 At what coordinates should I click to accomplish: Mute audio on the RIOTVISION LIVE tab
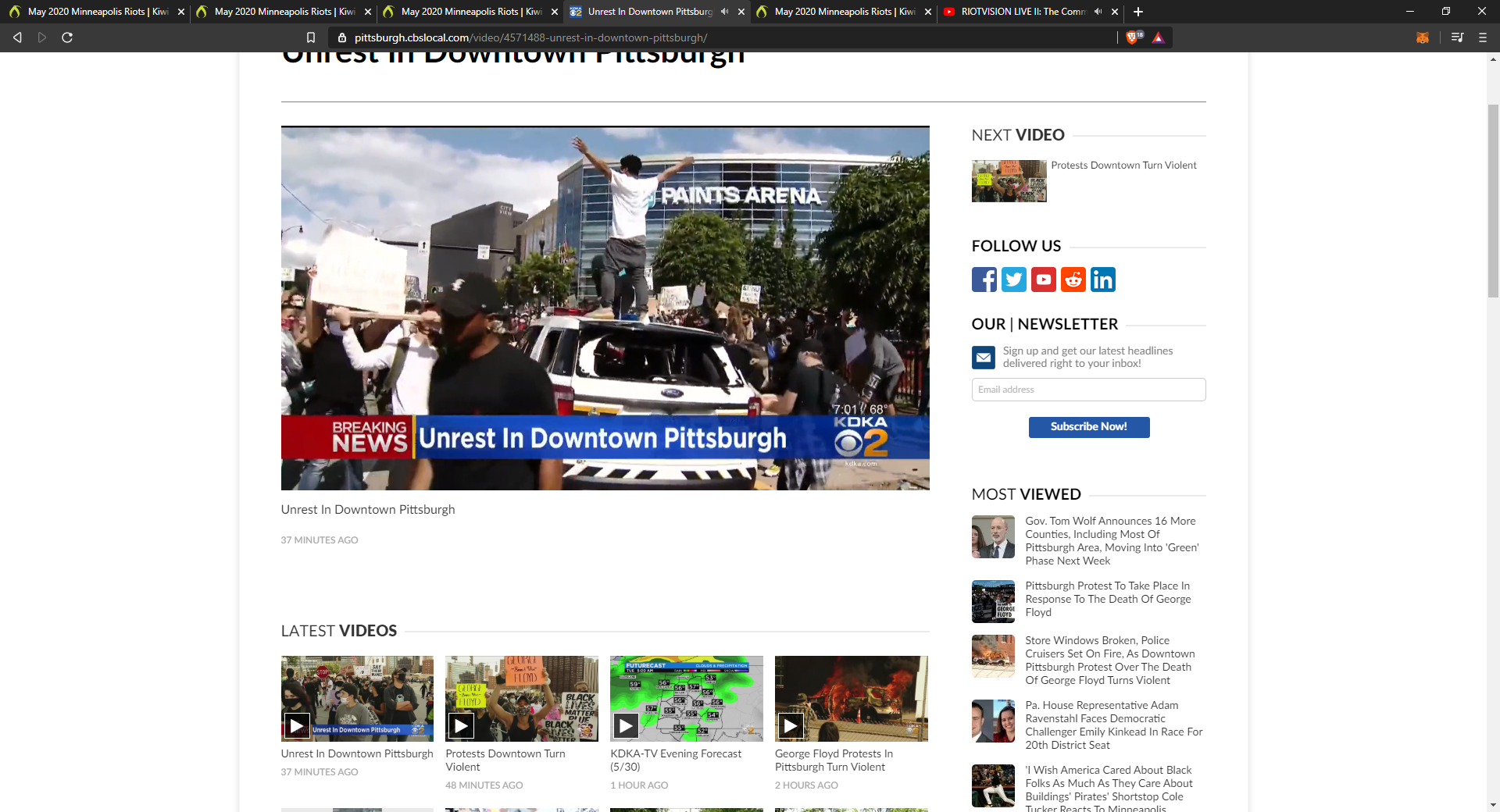click(x=1098, y=12)
